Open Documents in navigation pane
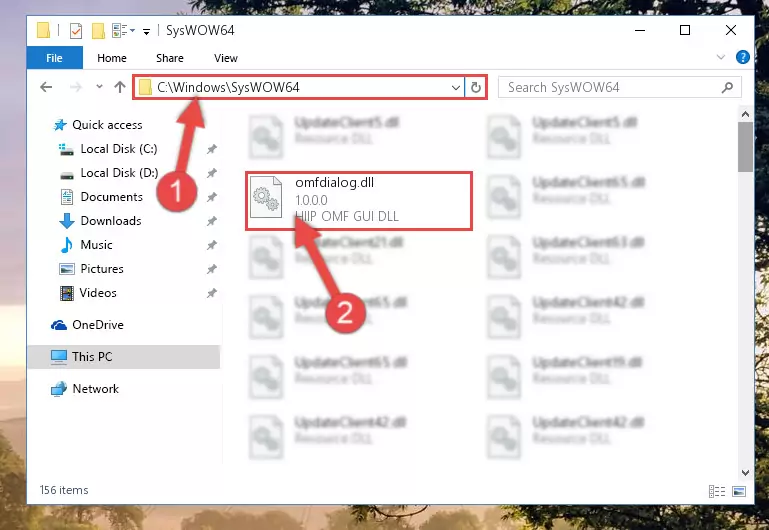The width and height of the screenshot is (769, 530). (111, 197)
